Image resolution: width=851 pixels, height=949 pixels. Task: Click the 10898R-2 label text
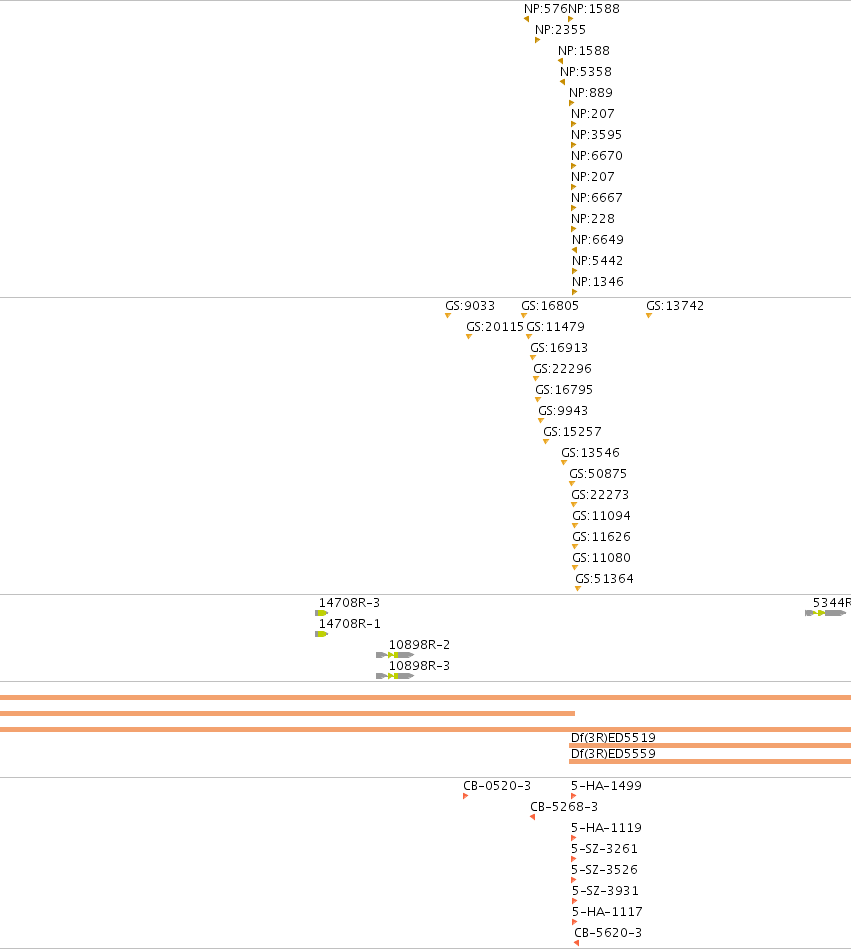tap(419, 645)
